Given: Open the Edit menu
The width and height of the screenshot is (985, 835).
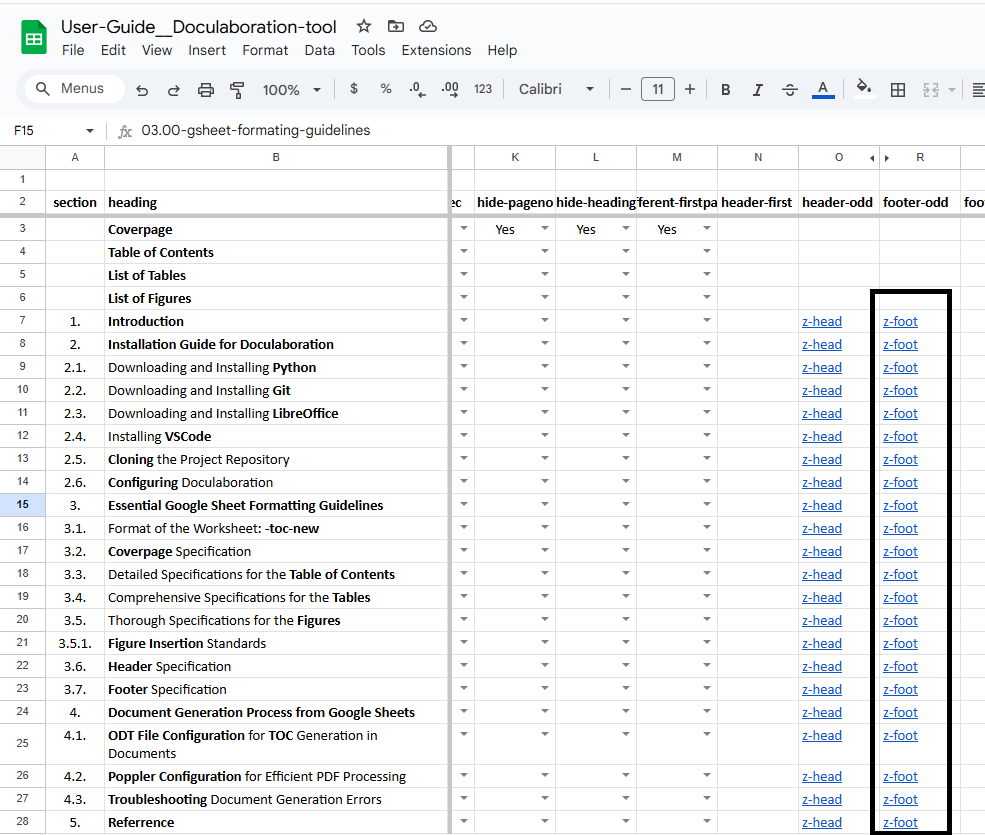Looking at the screenshot, I should click(113, 50).
